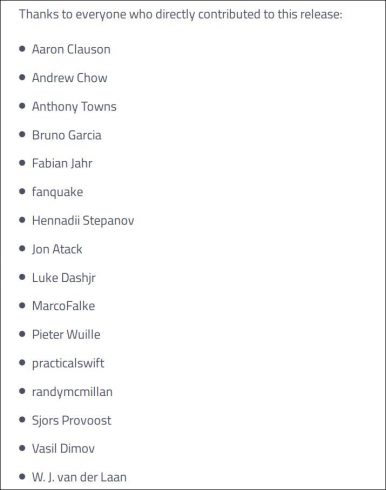Select Jon Atack in the contributors list

(x=57, y=249)
